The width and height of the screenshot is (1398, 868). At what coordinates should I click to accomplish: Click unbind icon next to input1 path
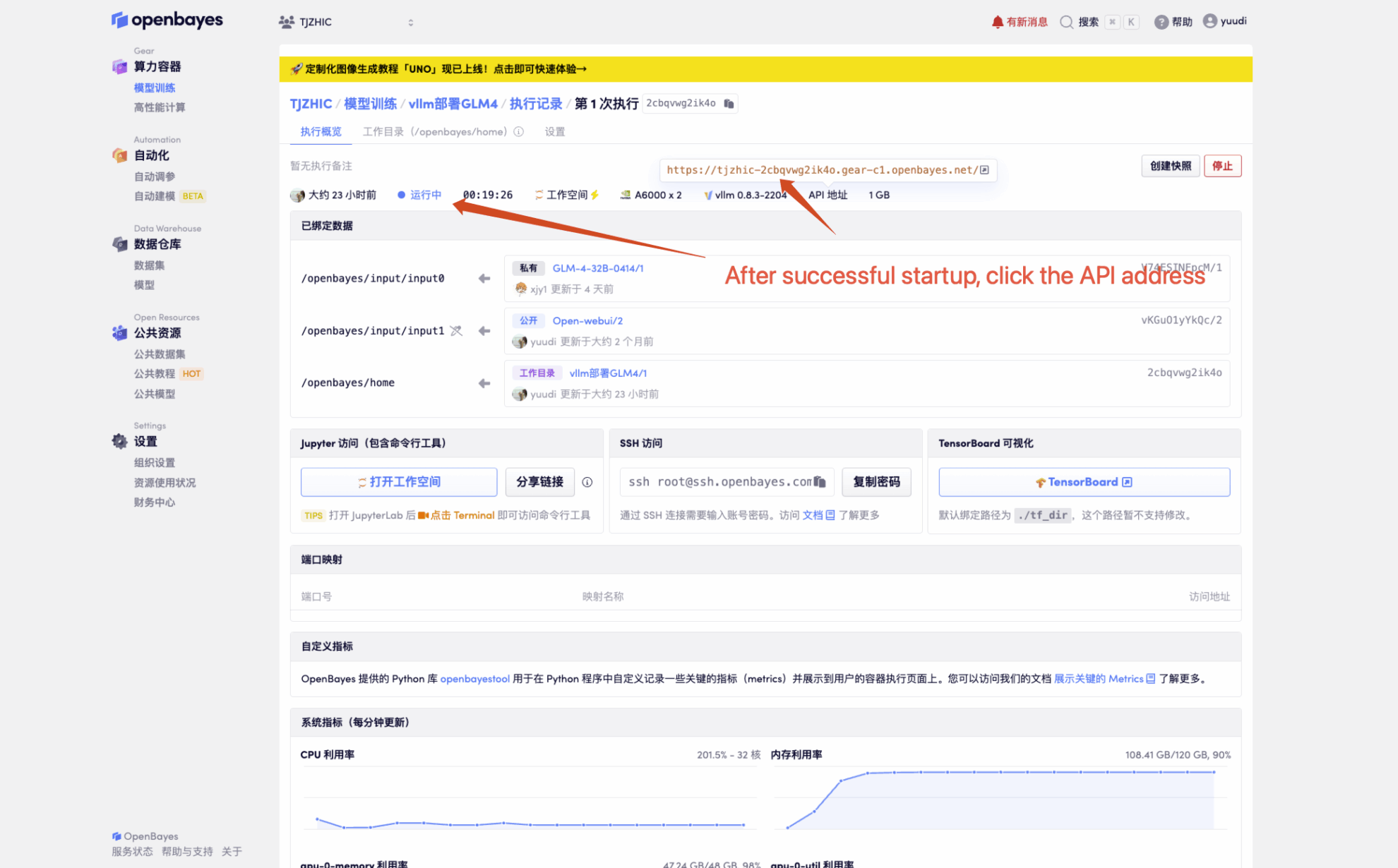point(456,330)
